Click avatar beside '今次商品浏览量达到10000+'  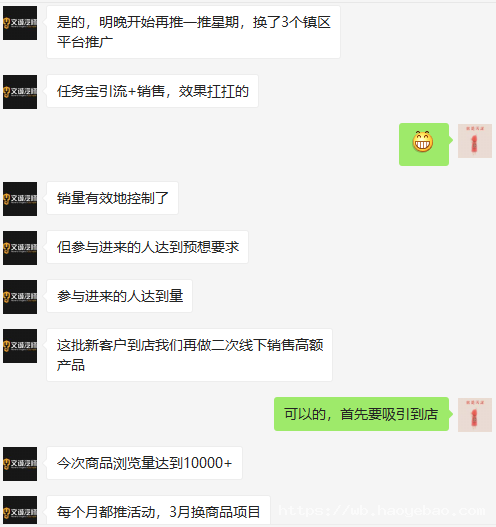[20, 464]
